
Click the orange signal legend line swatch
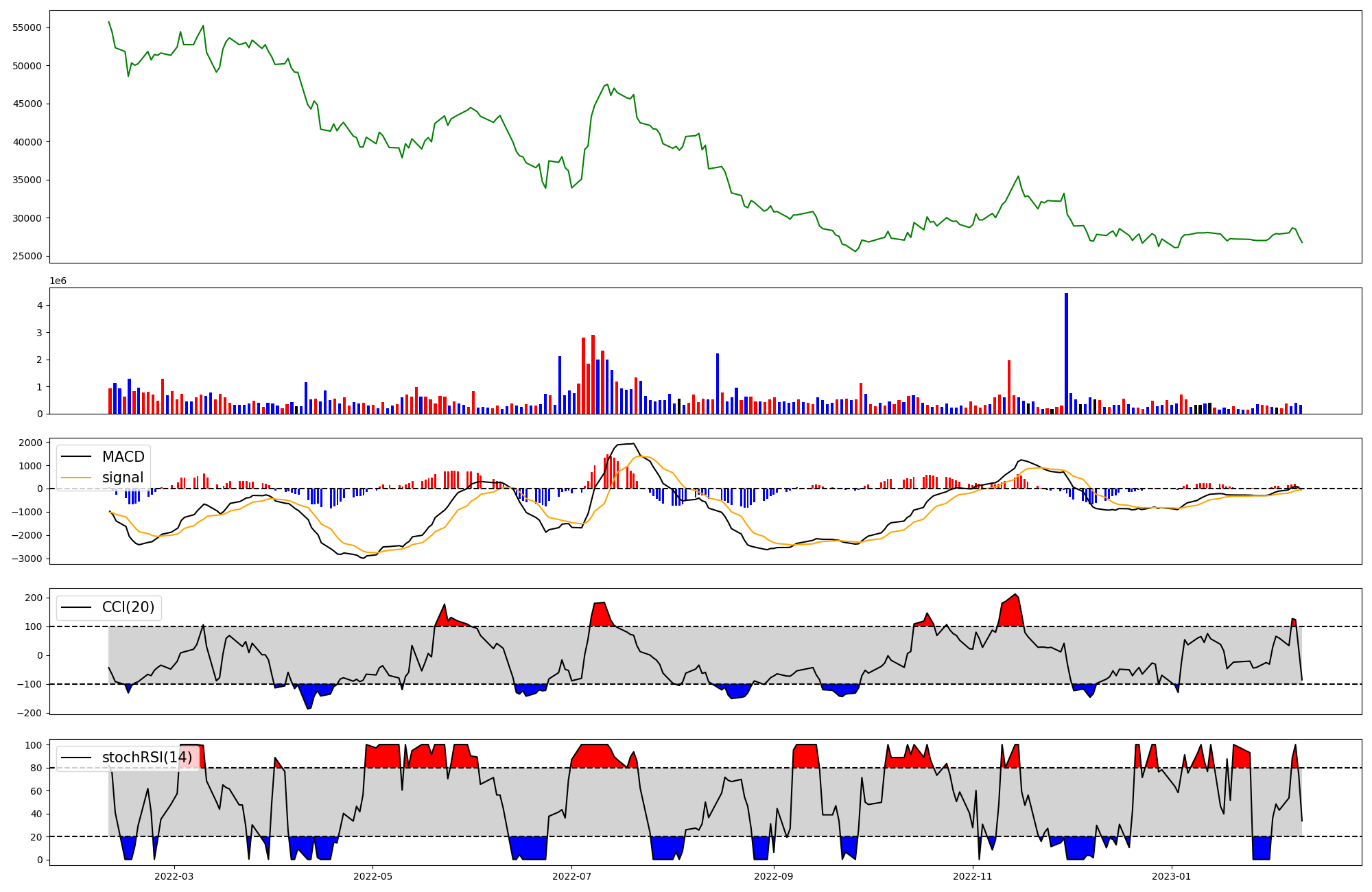[77, 478]
